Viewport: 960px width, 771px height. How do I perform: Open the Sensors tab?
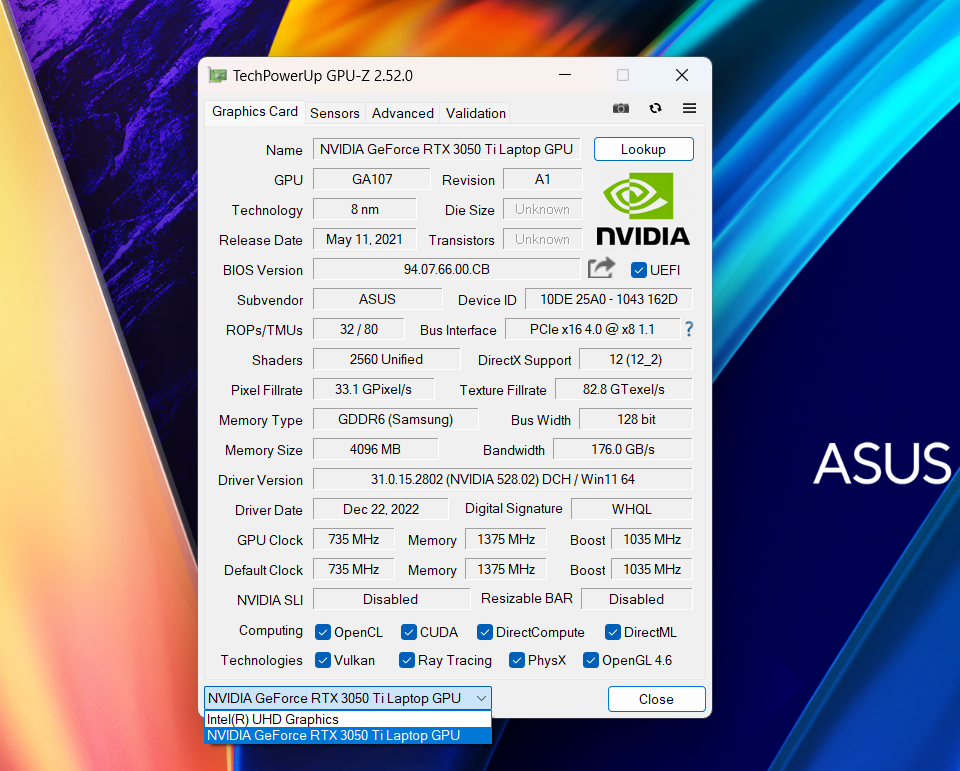coord(335,113)
